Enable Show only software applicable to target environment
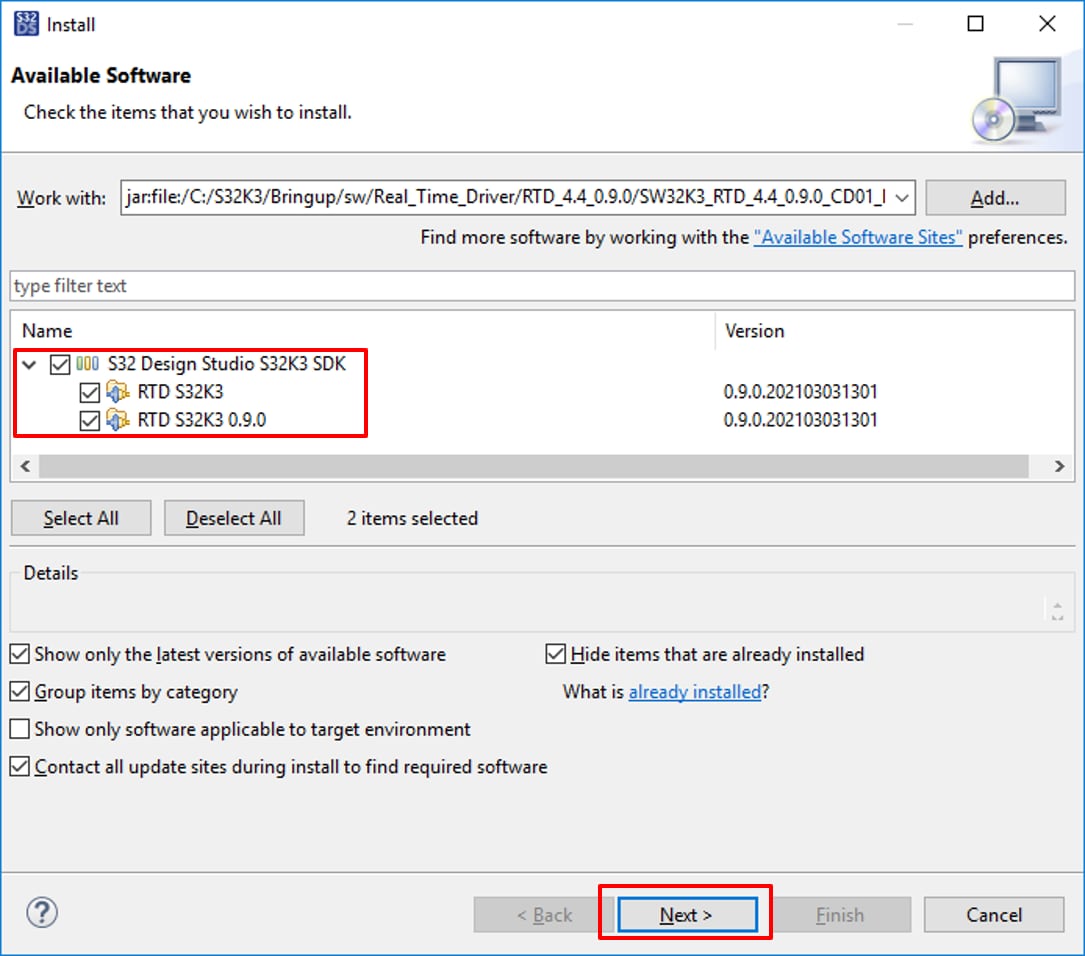 pos(20,730)
